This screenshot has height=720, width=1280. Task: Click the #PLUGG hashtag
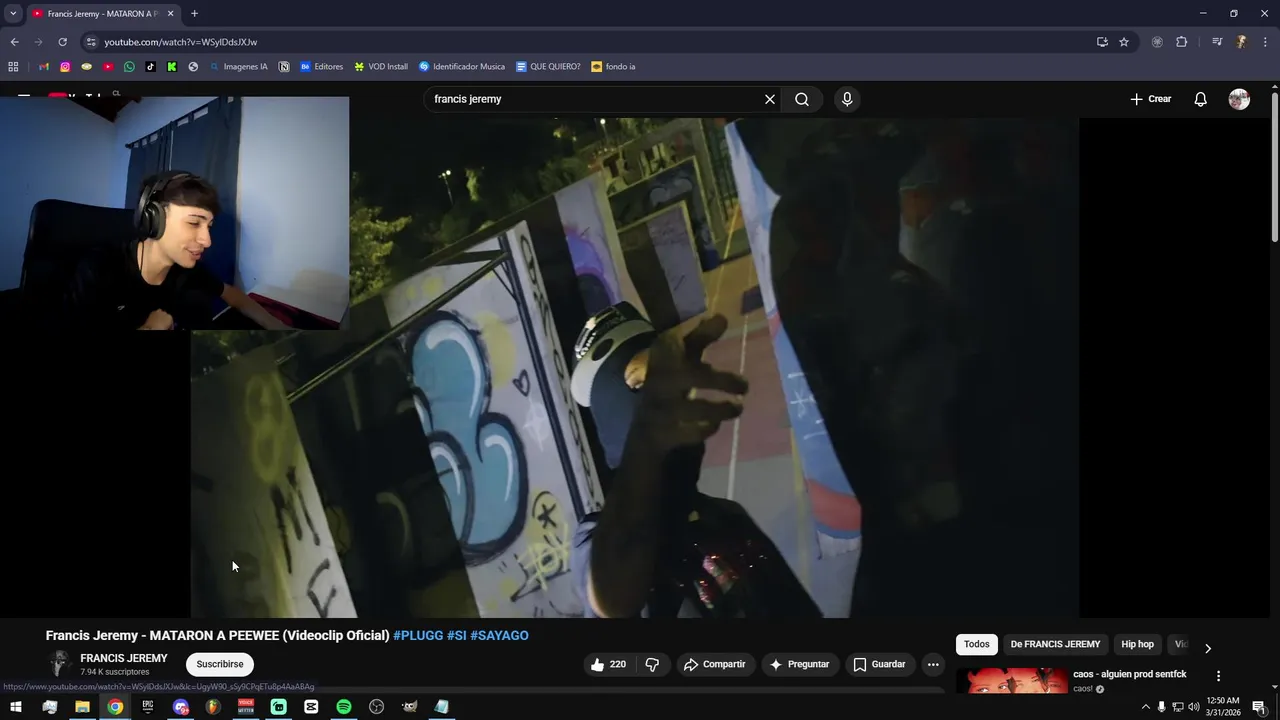(418, 635)
